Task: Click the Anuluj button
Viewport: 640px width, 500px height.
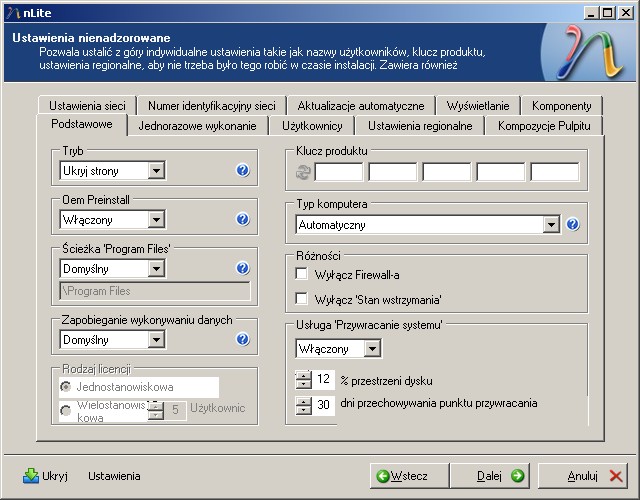Action: coord(583,476)
